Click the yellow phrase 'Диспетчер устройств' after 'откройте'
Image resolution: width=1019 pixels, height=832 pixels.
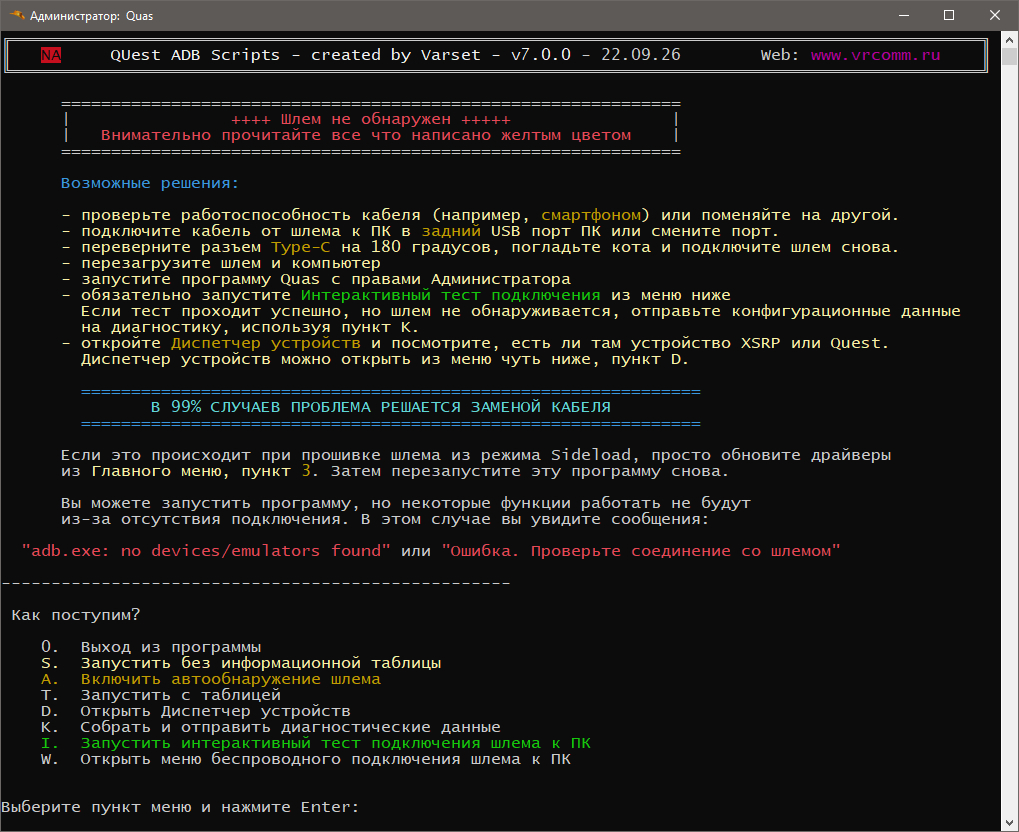266,343
